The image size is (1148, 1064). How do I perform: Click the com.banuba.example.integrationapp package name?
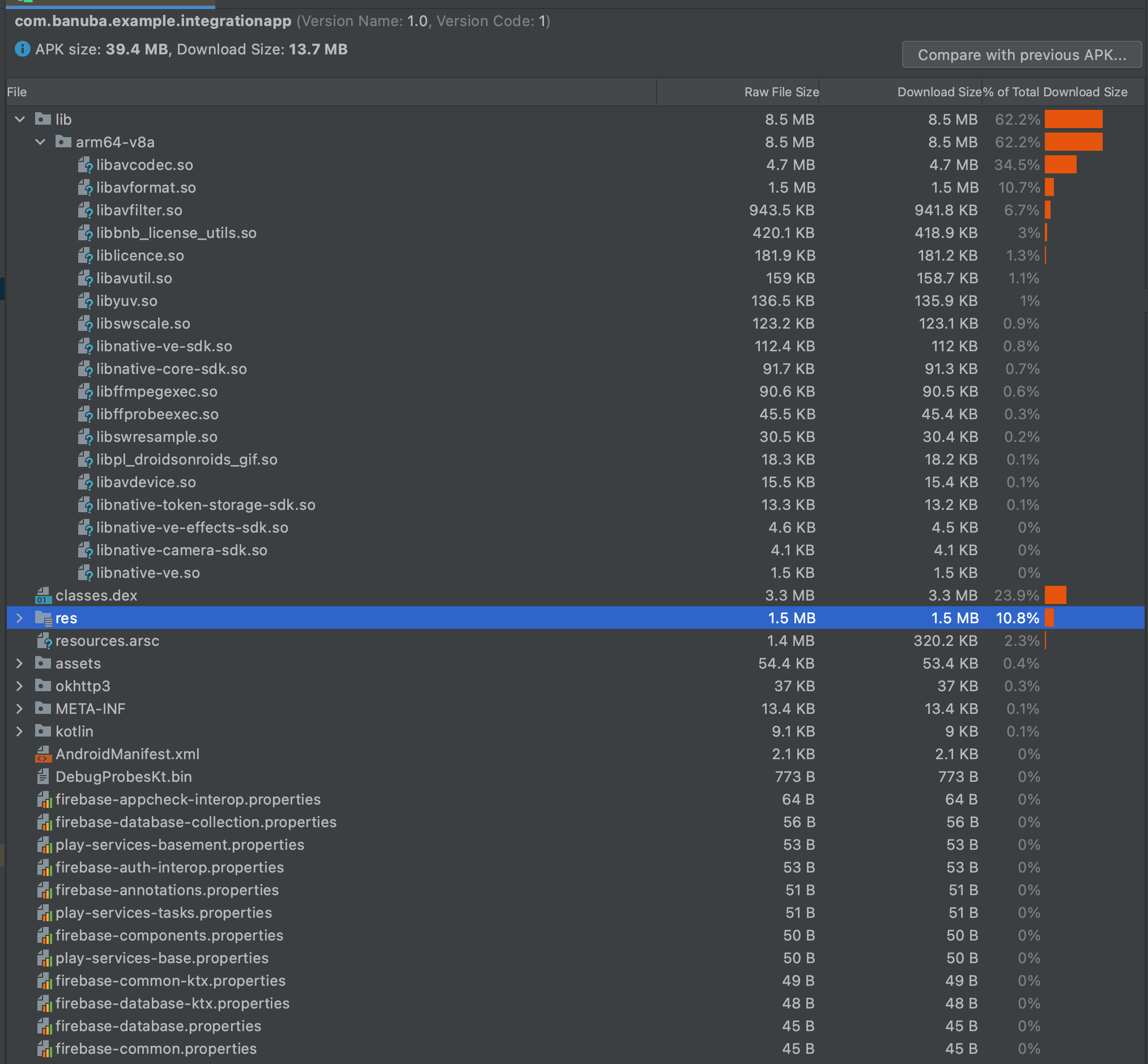coord(153,22)
